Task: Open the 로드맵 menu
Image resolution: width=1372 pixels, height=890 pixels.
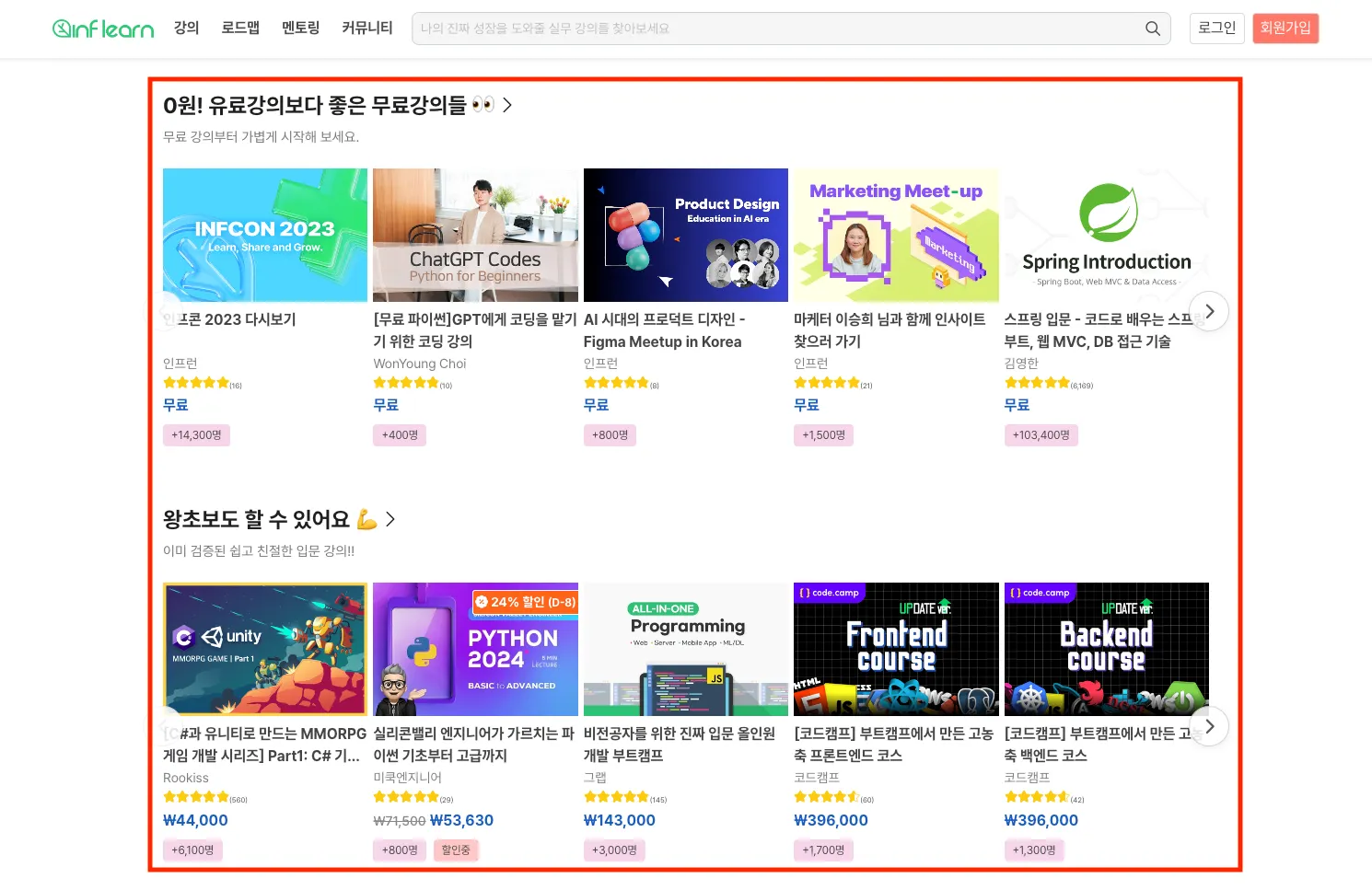Action: pos(240,29)
